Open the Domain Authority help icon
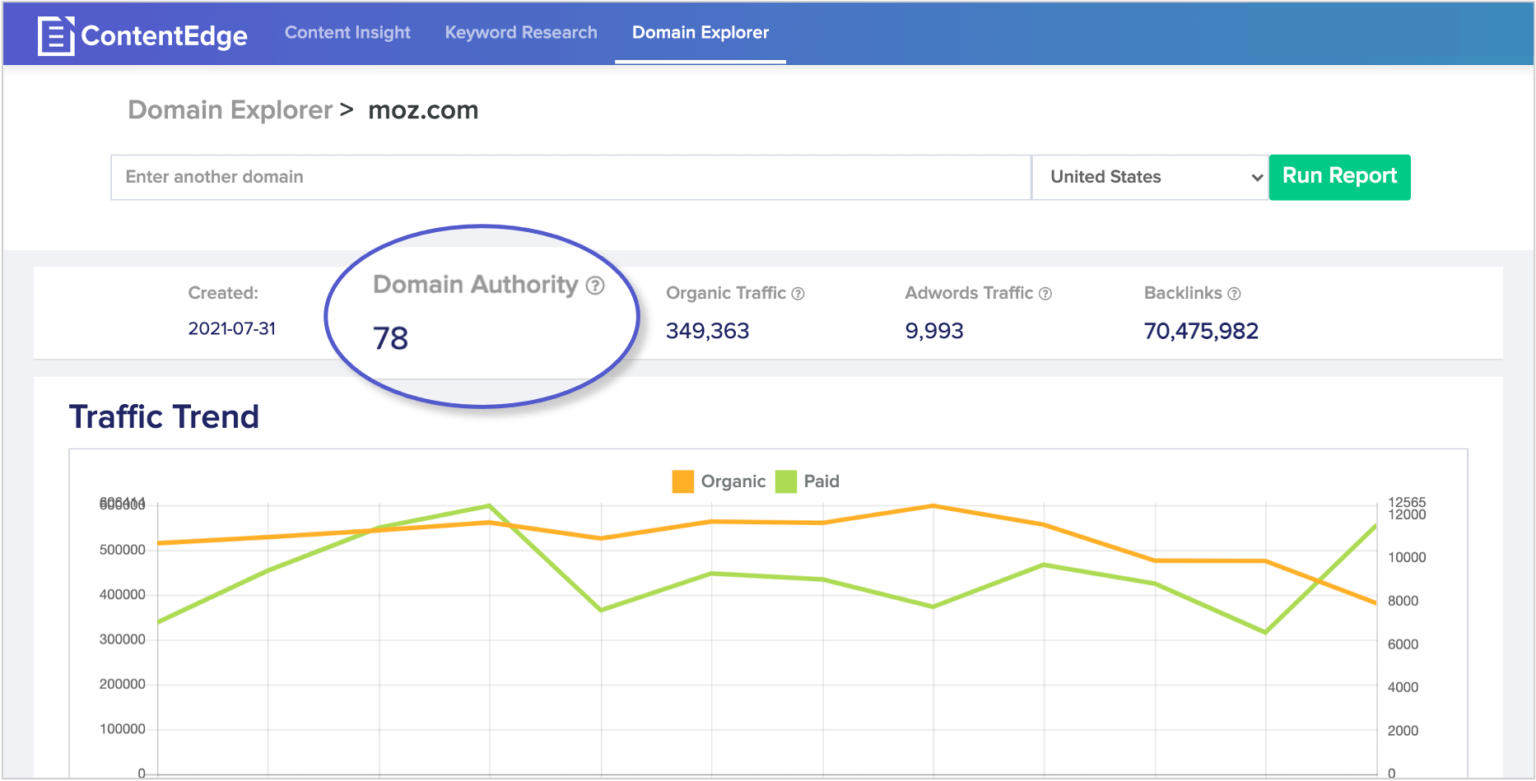This screenshot has height=781, width=1536. tap(595, 286)
